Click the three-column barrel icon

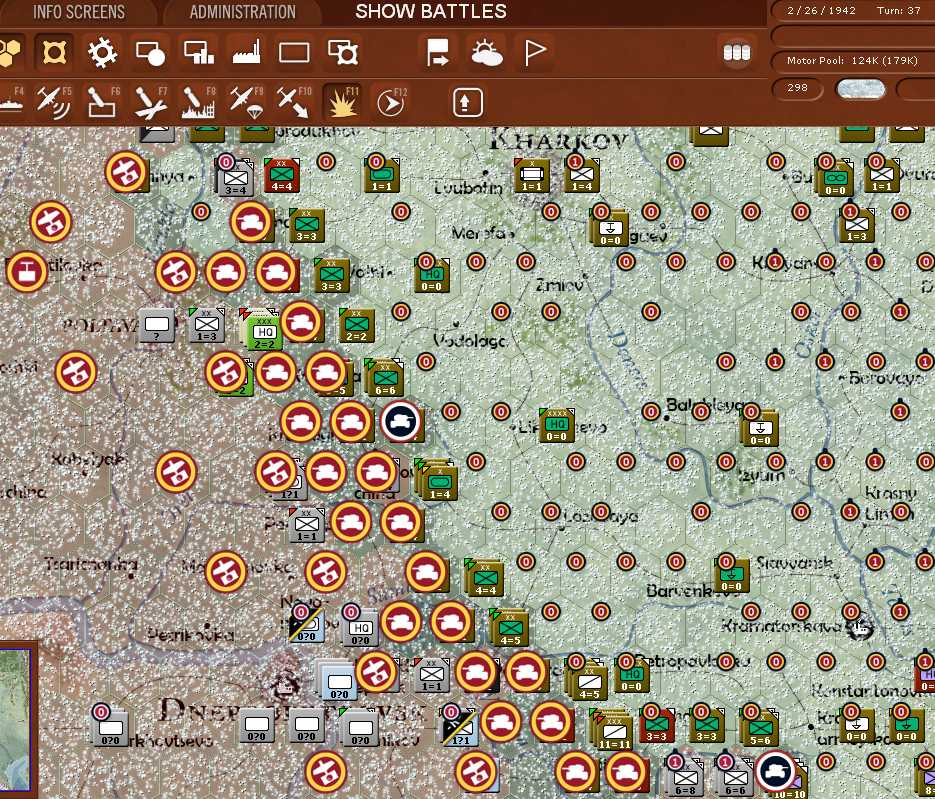pos(737,52)
